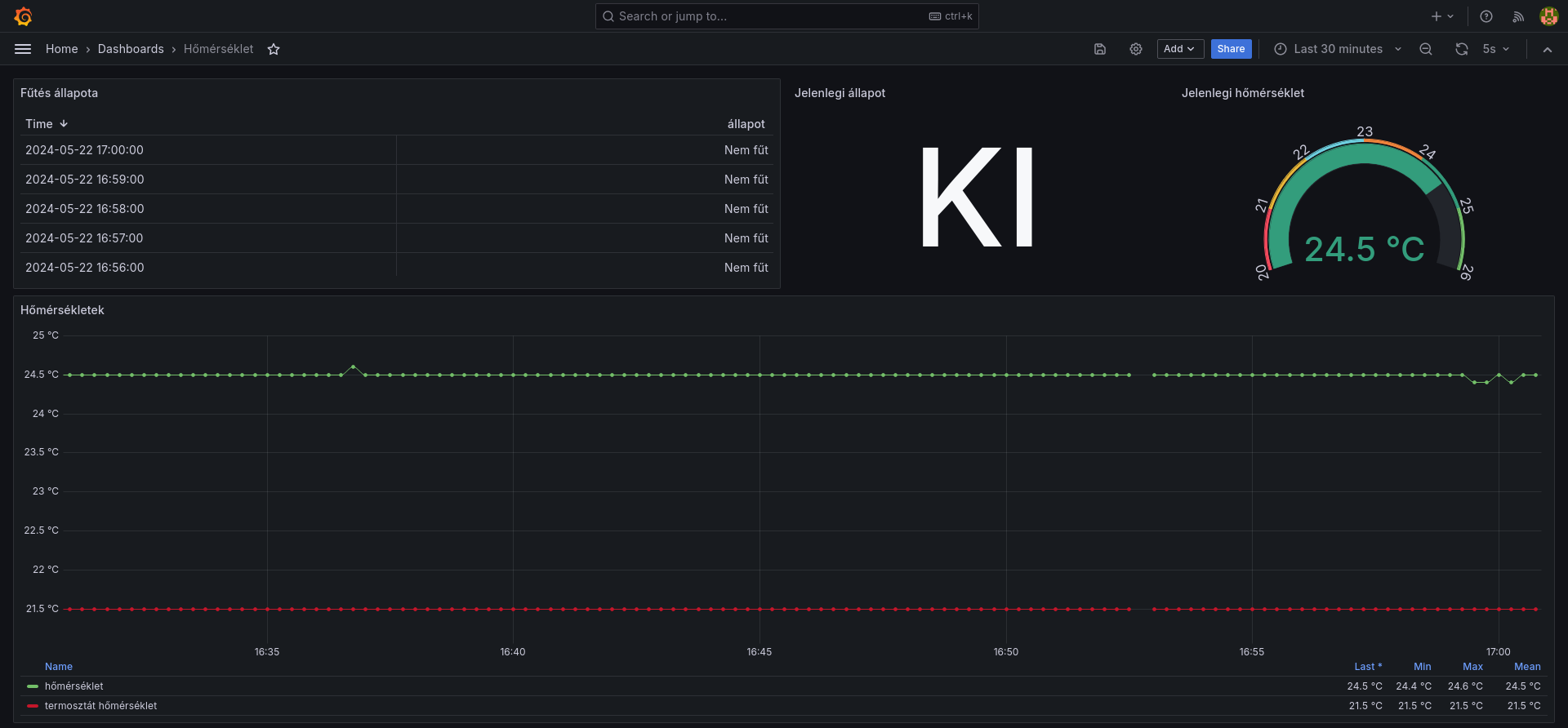This screenshot has height=728, width=1568.
Task: Click the Grafana logo icon
Action: [23, 16]
